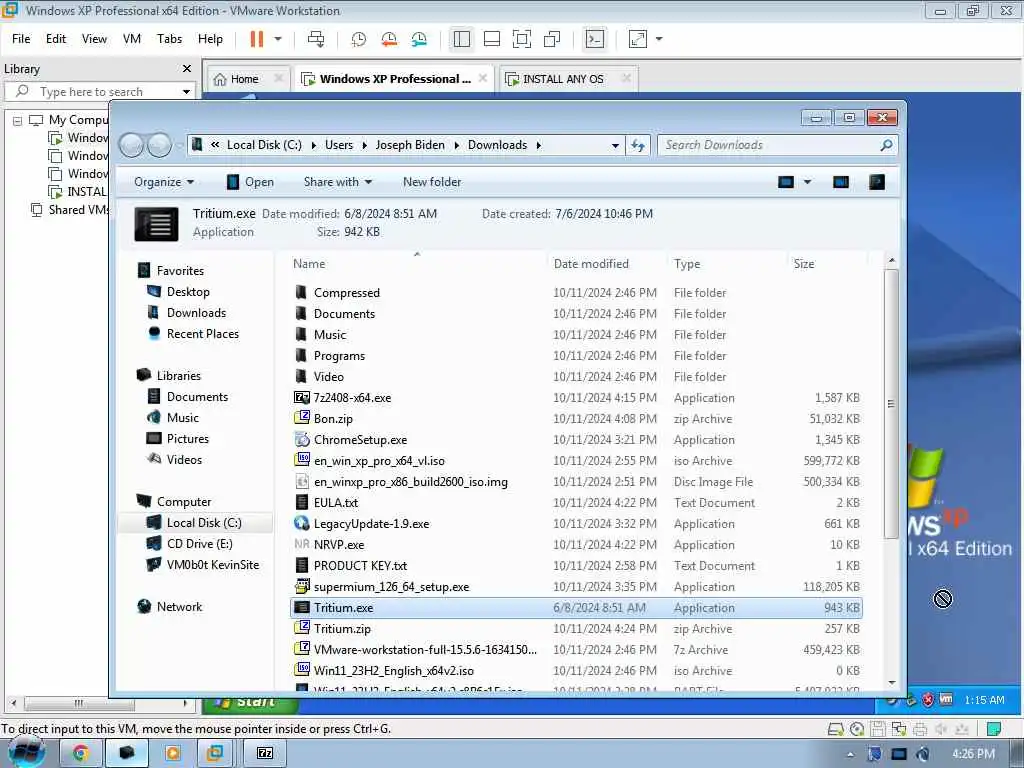Click the New folder button
1024x768 pixels.
432,182
